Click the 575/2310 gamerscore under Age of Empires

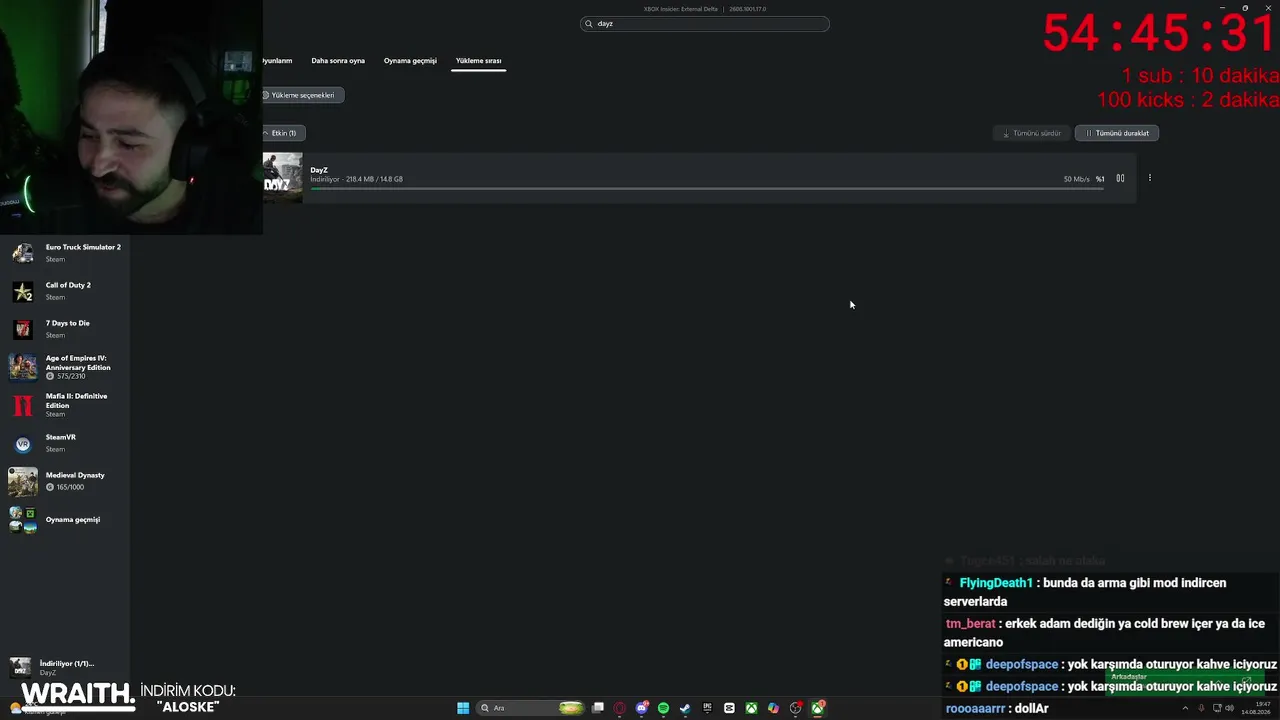point(68,376)
